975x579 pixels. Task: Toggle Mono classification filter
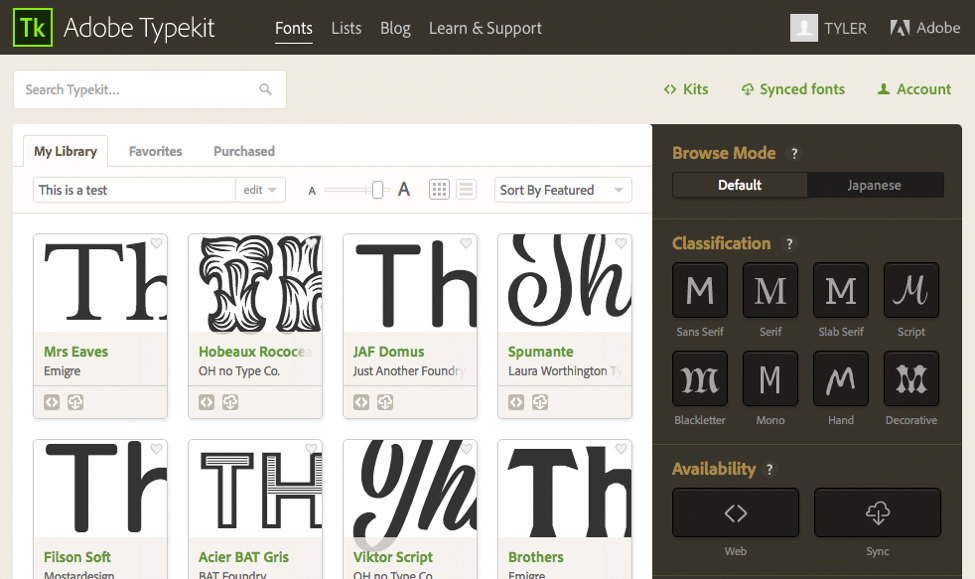click(x=770, y=378)
